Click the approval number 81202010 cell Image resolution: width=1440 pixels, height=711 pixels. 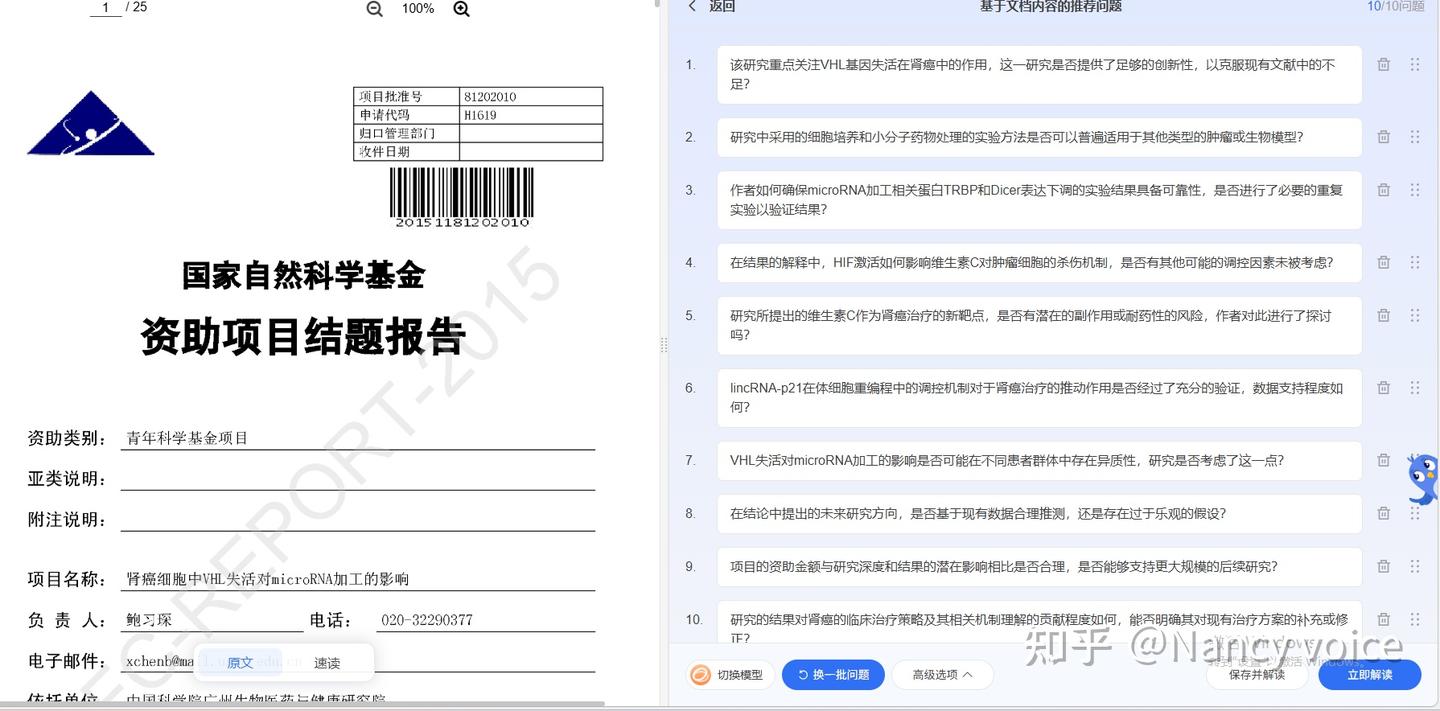tap(531, 97)
